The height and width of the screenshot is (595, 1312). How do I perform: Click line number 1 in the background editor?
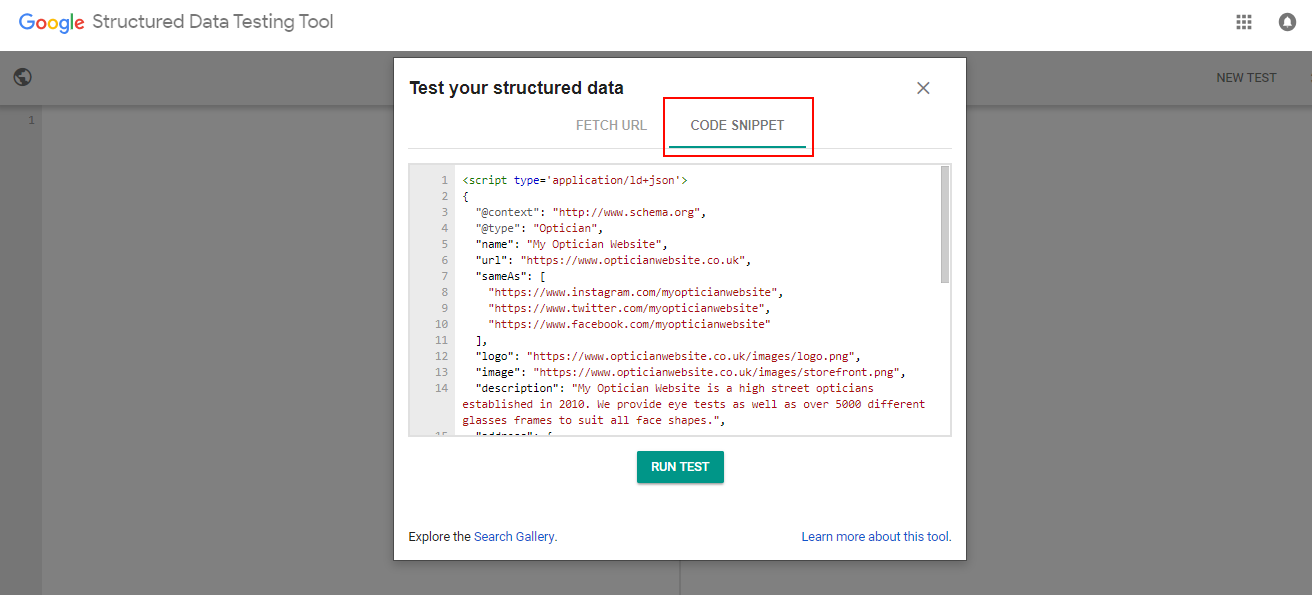click(x=31, y=118)
